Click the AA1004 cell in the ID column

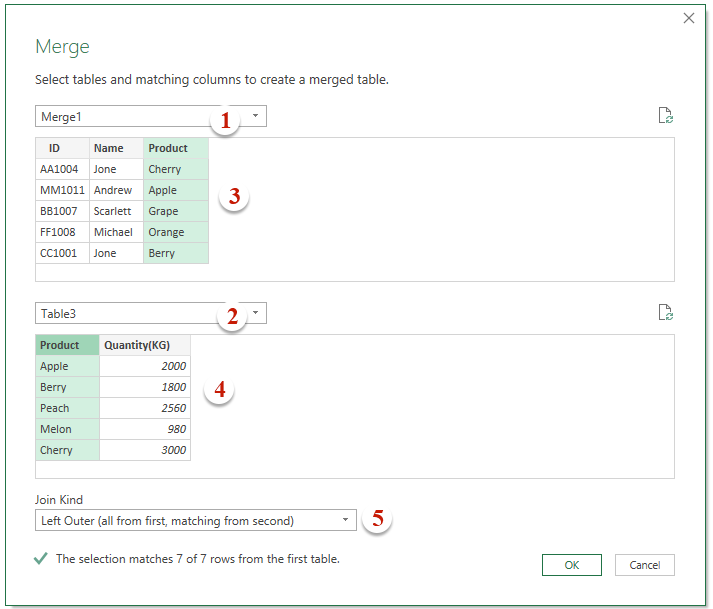click(x=59, y=169)
